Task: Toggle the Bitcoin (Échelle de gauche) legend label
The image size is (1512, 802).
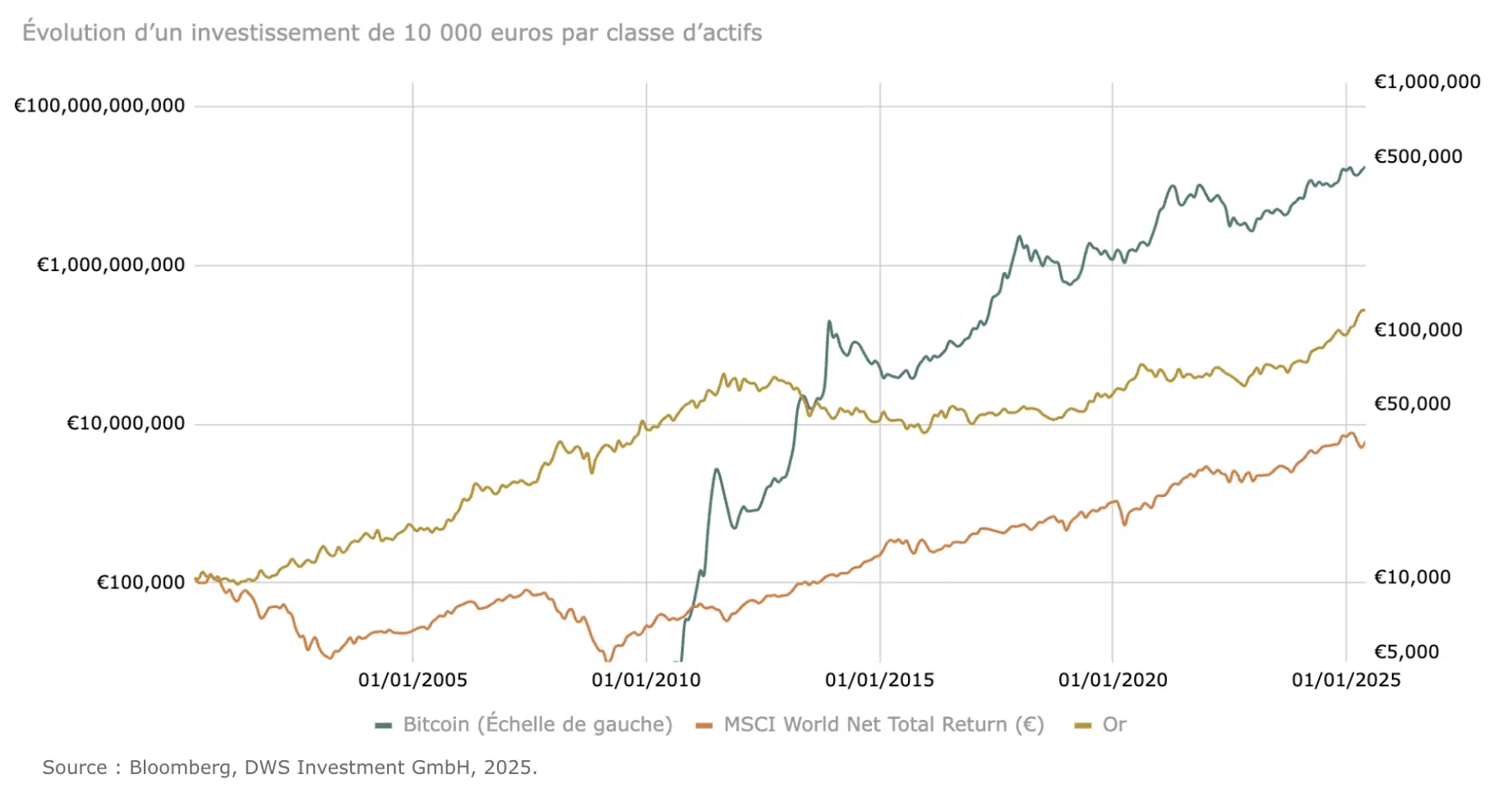Action: coord(537,725)
